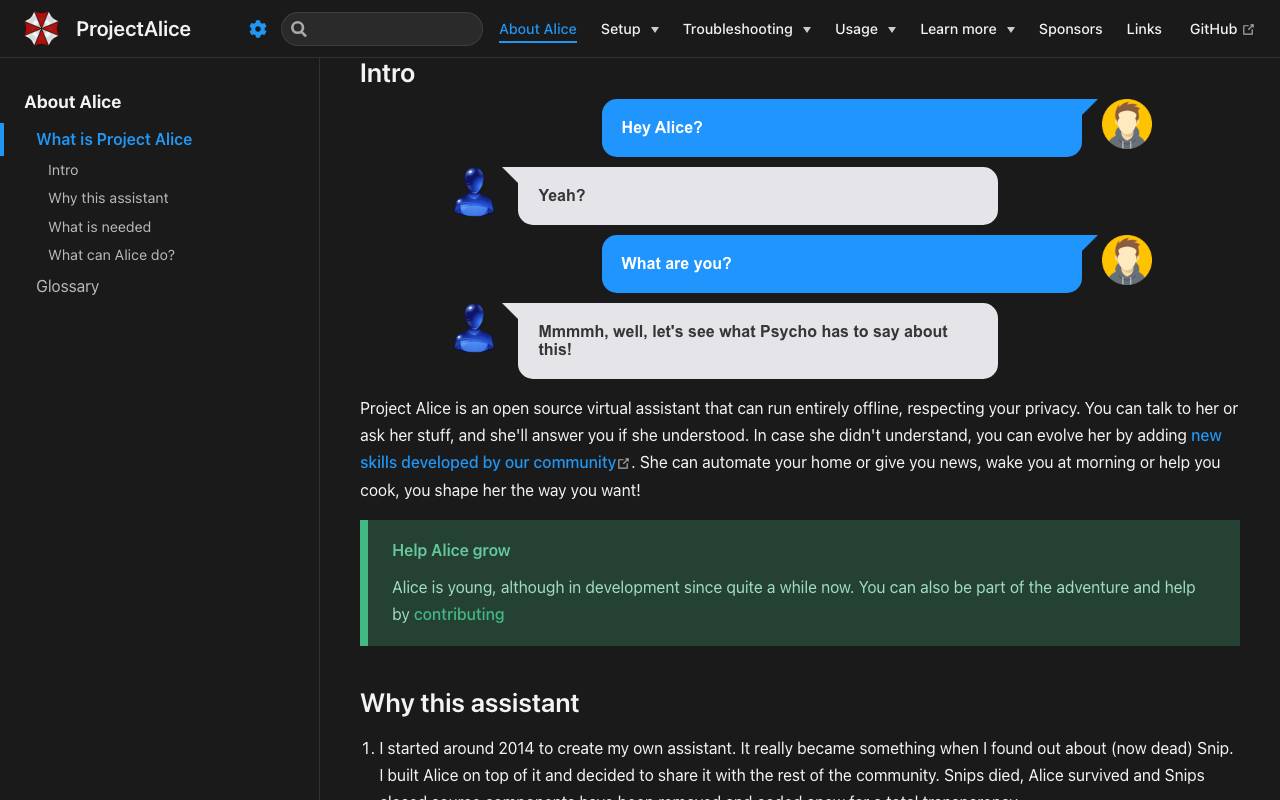Click the user avatar beside "What are you?"
Viewport: 1280px width, 800px height.
pyautogui.click(x=1127, y=260)
